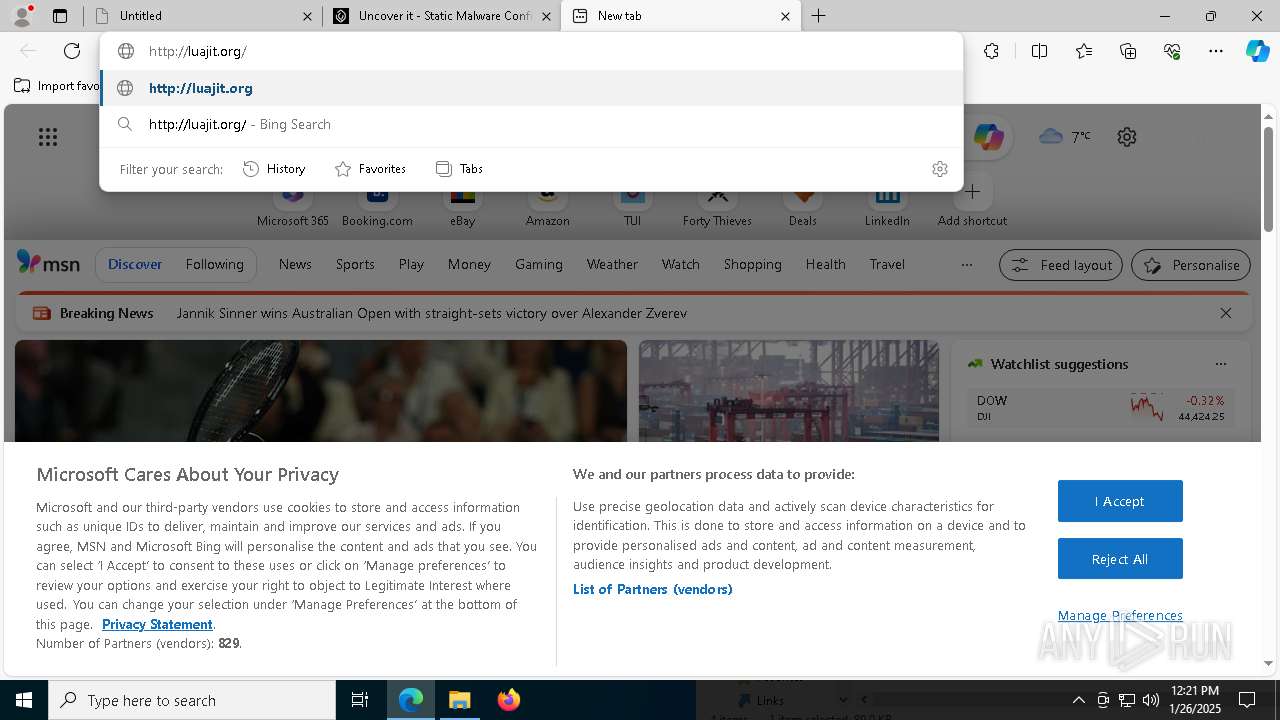Add a shortcut tile with plus
The height and width of the screenshot is (720, 1280).
click(x=972, y=192)
